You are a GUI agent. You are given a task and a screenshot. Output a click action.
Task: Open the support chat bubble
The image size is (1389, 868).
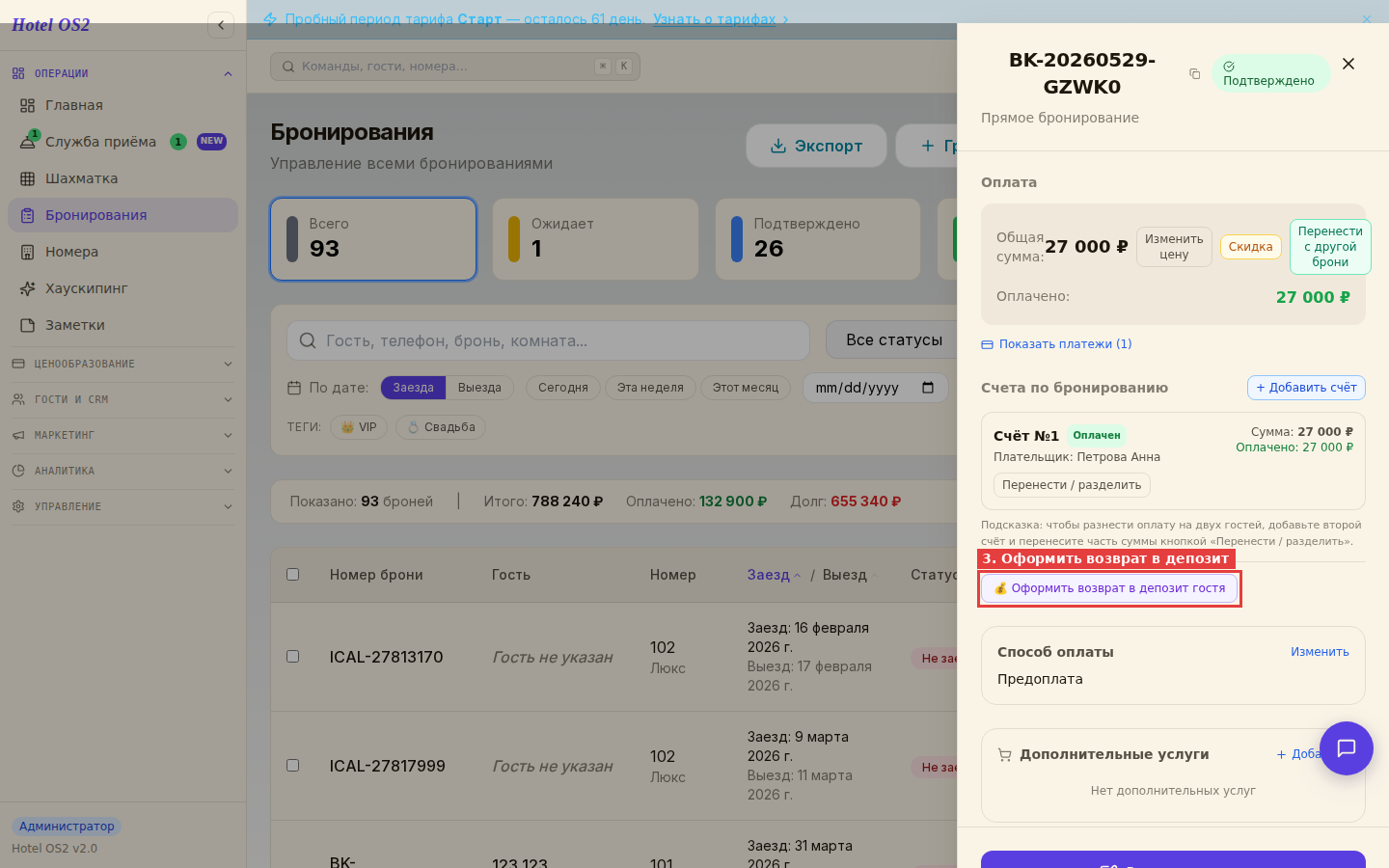click(1347, 748)
